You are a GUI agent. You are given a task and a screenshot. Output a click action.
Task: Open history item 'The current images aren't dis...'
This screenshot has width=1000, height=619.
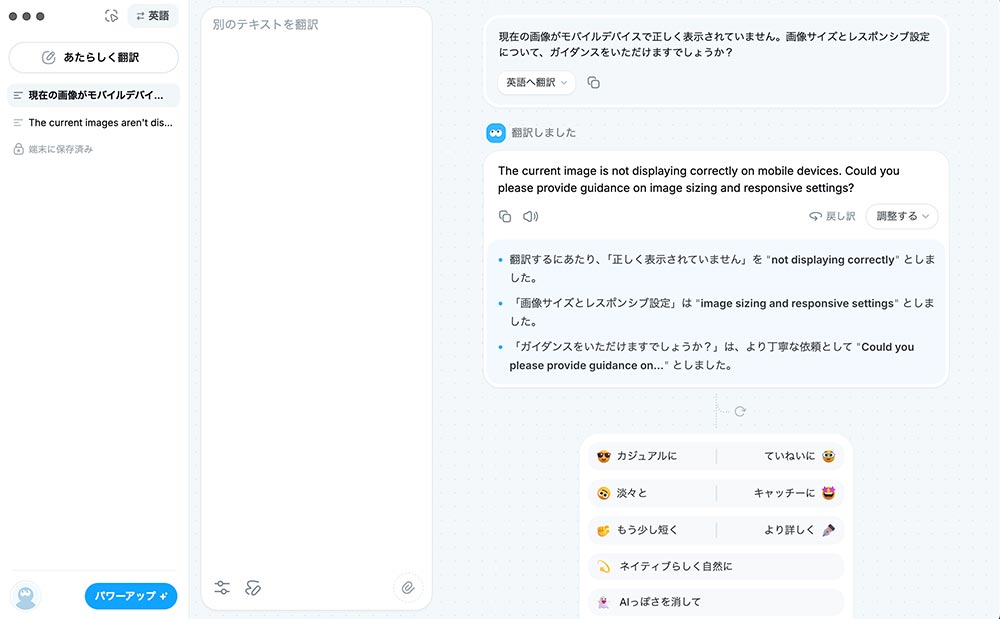(94, 123)
